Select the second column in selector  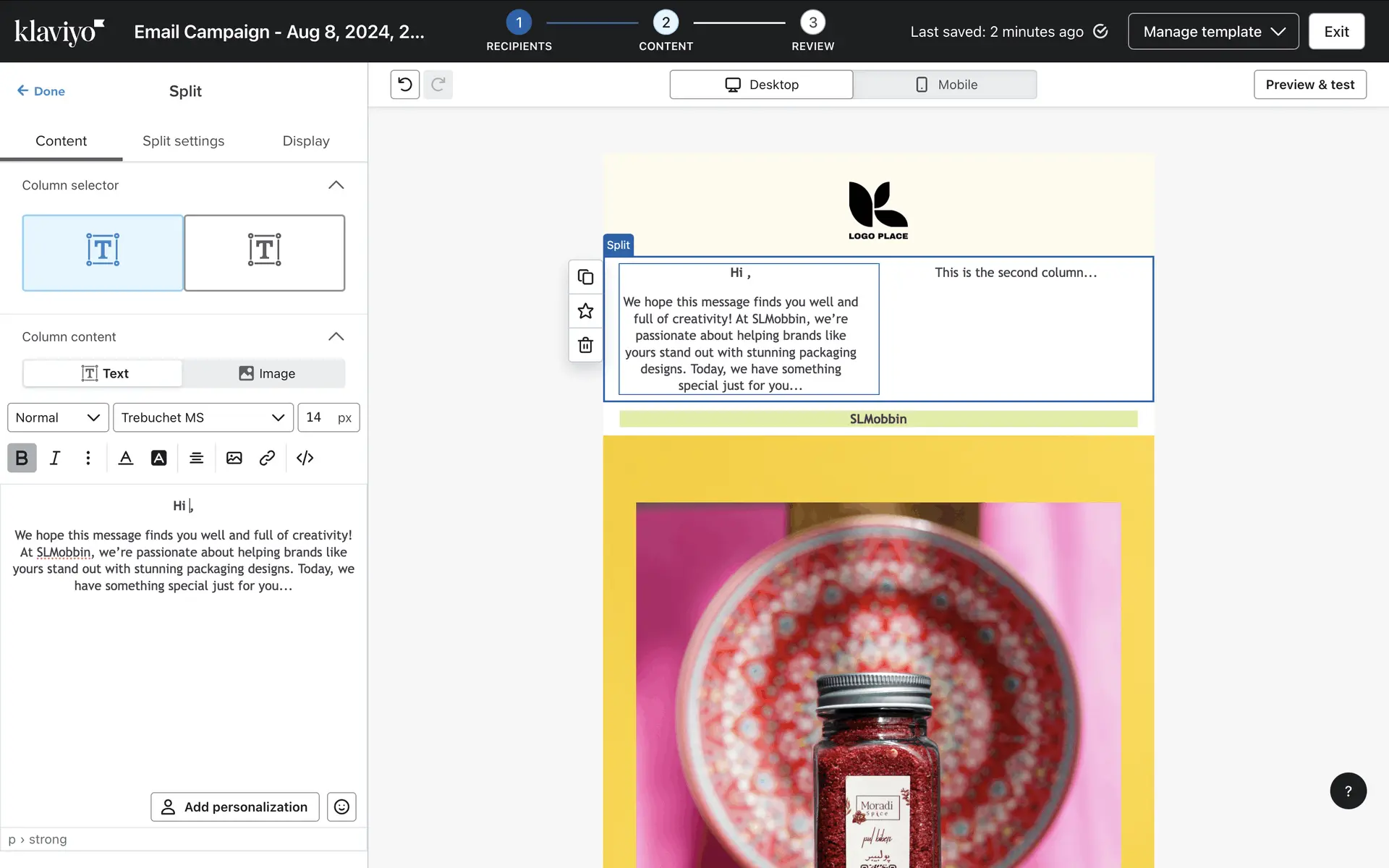[x=265, y=252]
